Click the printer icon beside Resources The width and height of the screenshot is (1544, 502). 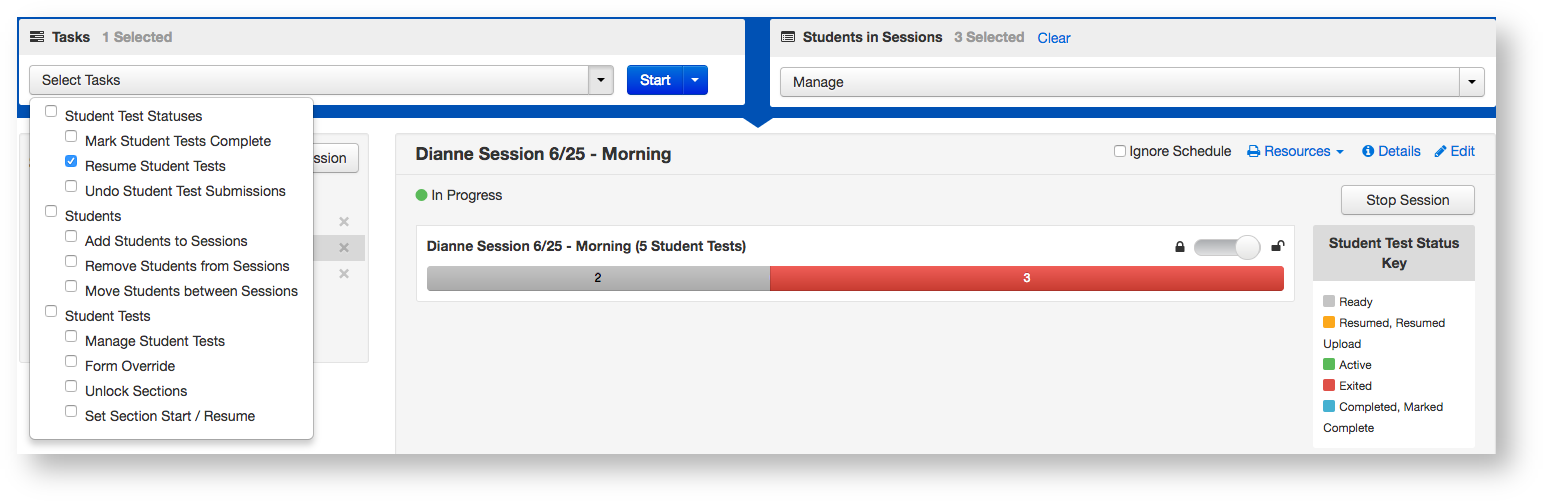[1253, 152]
